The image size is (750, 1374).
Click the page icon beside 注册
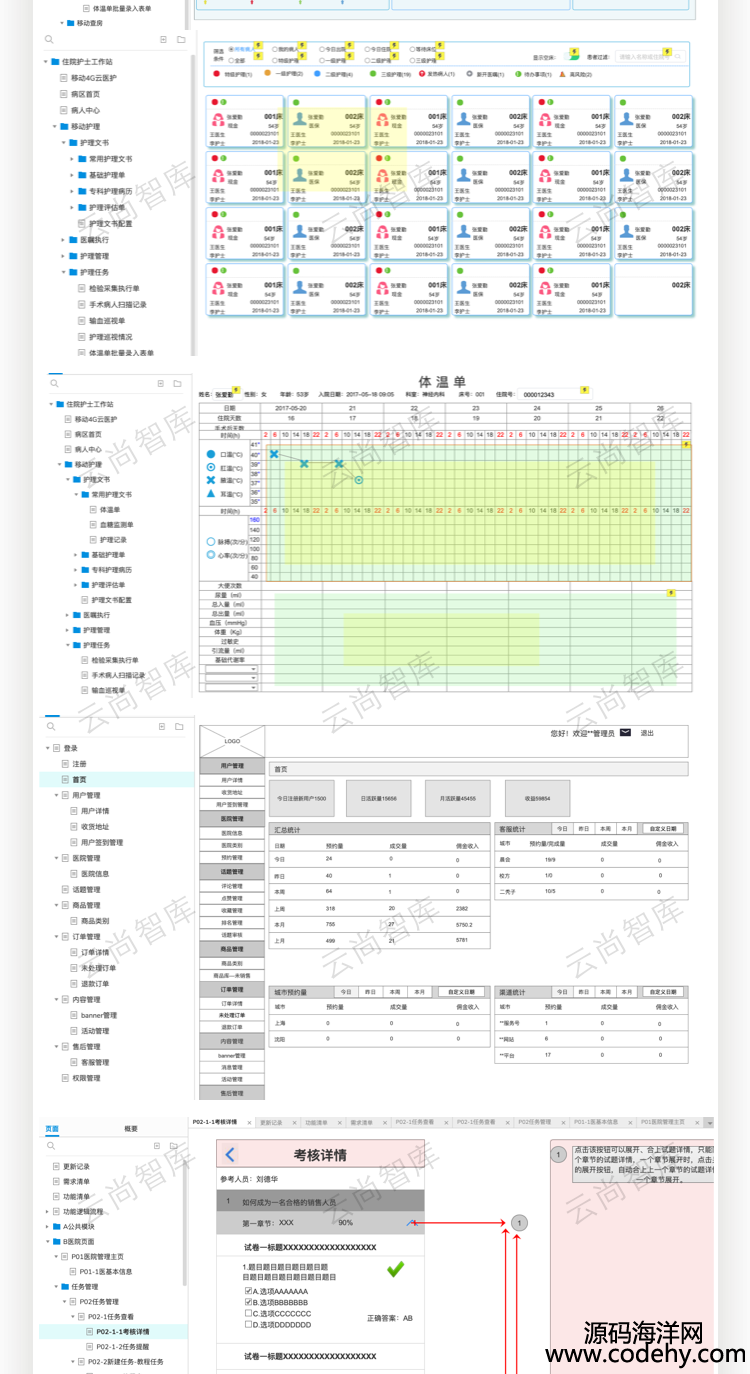click(x=65, y=764)
